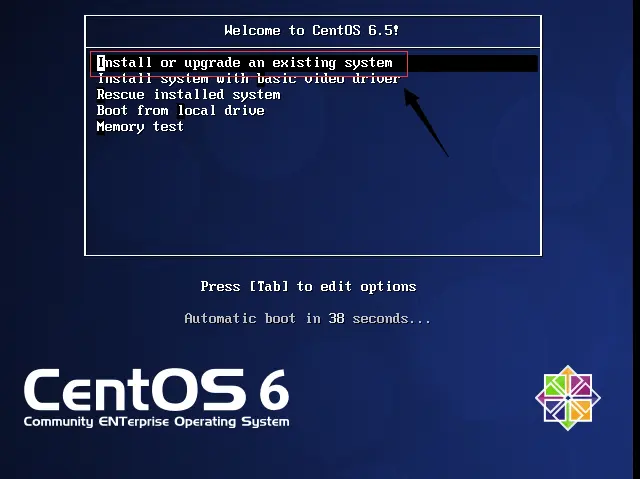Click the "Automatic boot in 38 seconds..." countdown
This screenshot has width=640, height=479.
[x=307, y=318]
